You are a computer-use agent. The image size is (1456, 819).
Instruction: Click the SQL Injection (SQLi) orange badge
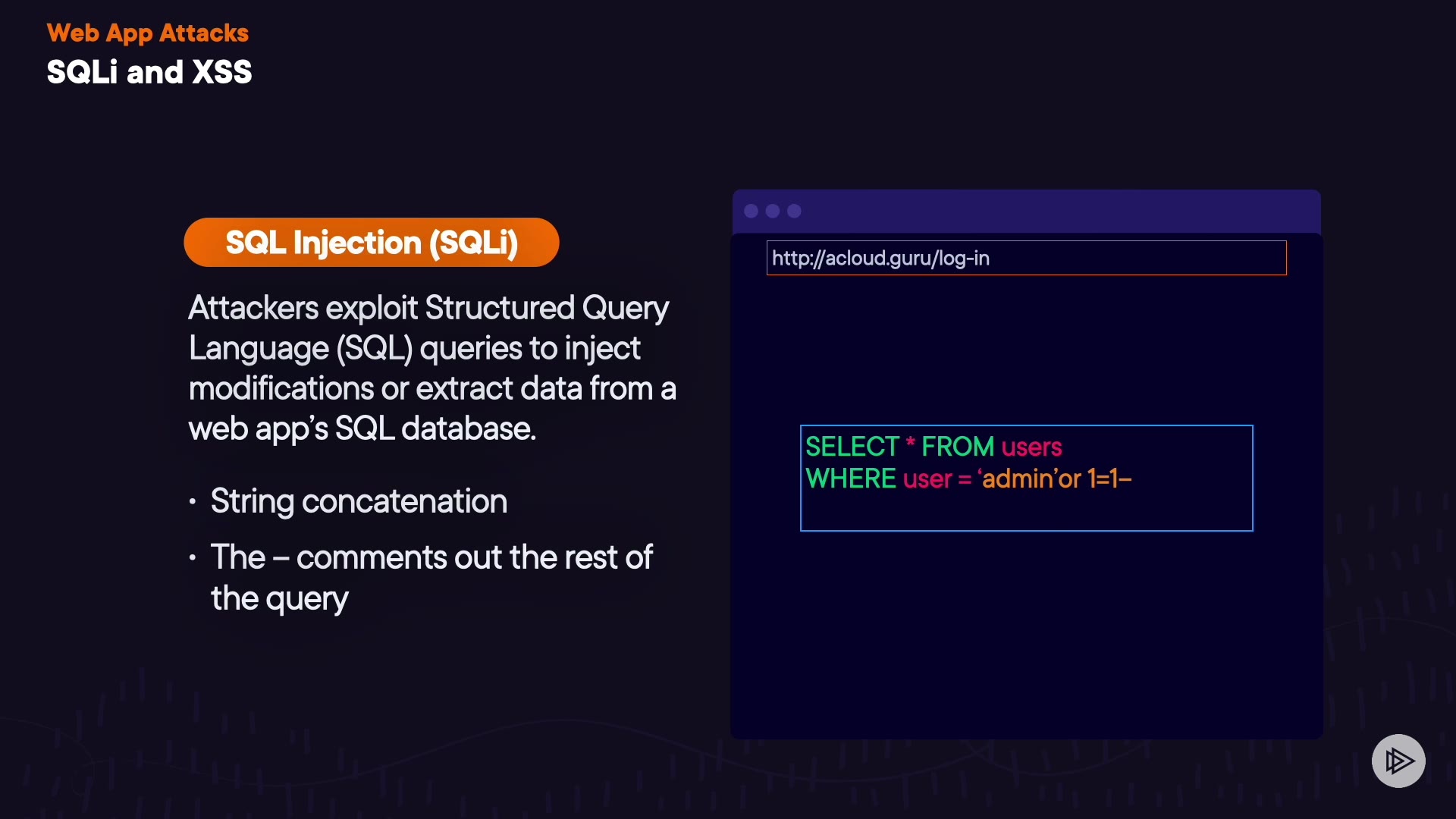pos(371,243)
